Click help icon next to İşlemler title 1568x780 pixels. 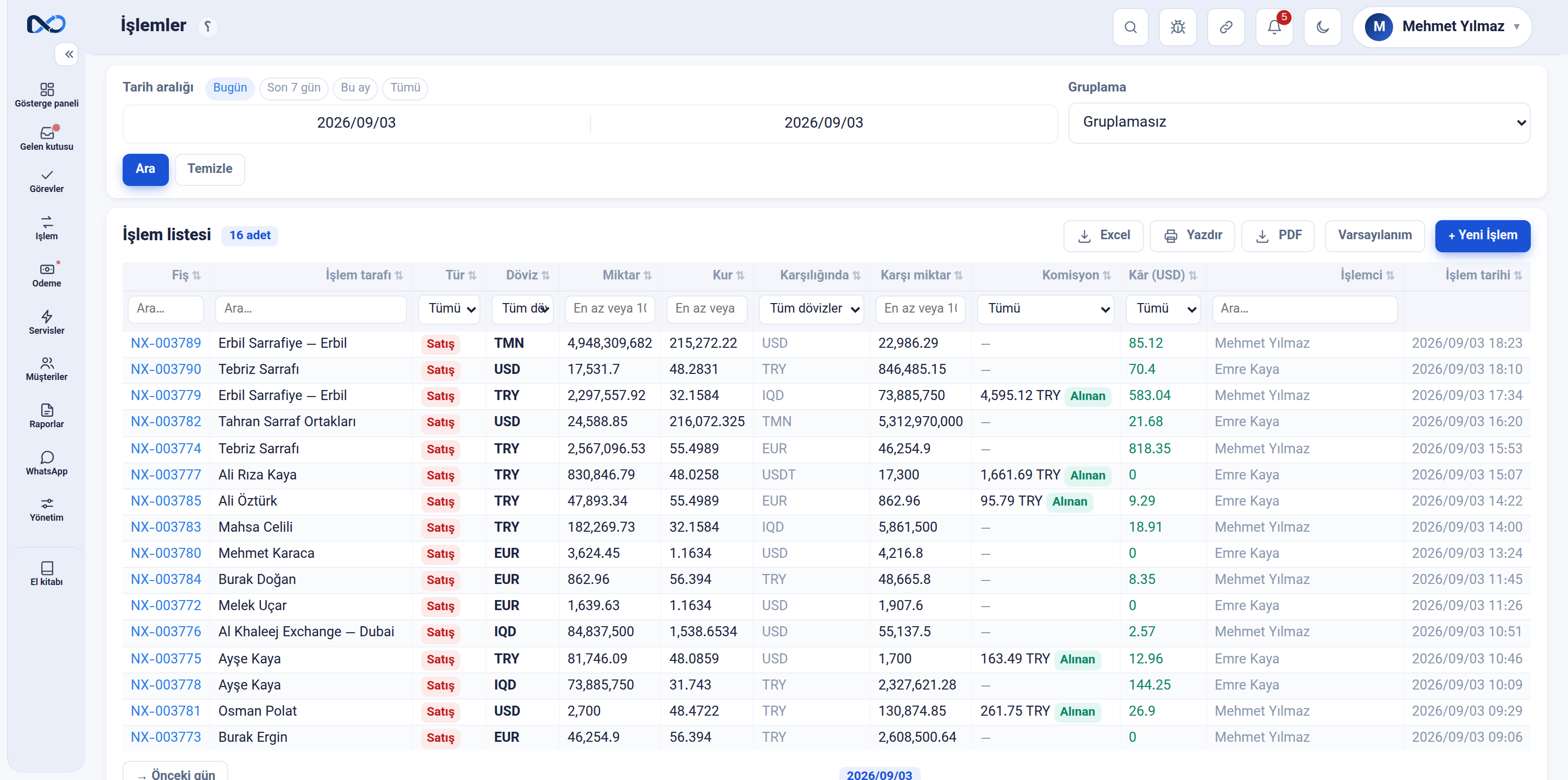pyautogui.click(x=208, y=26)
